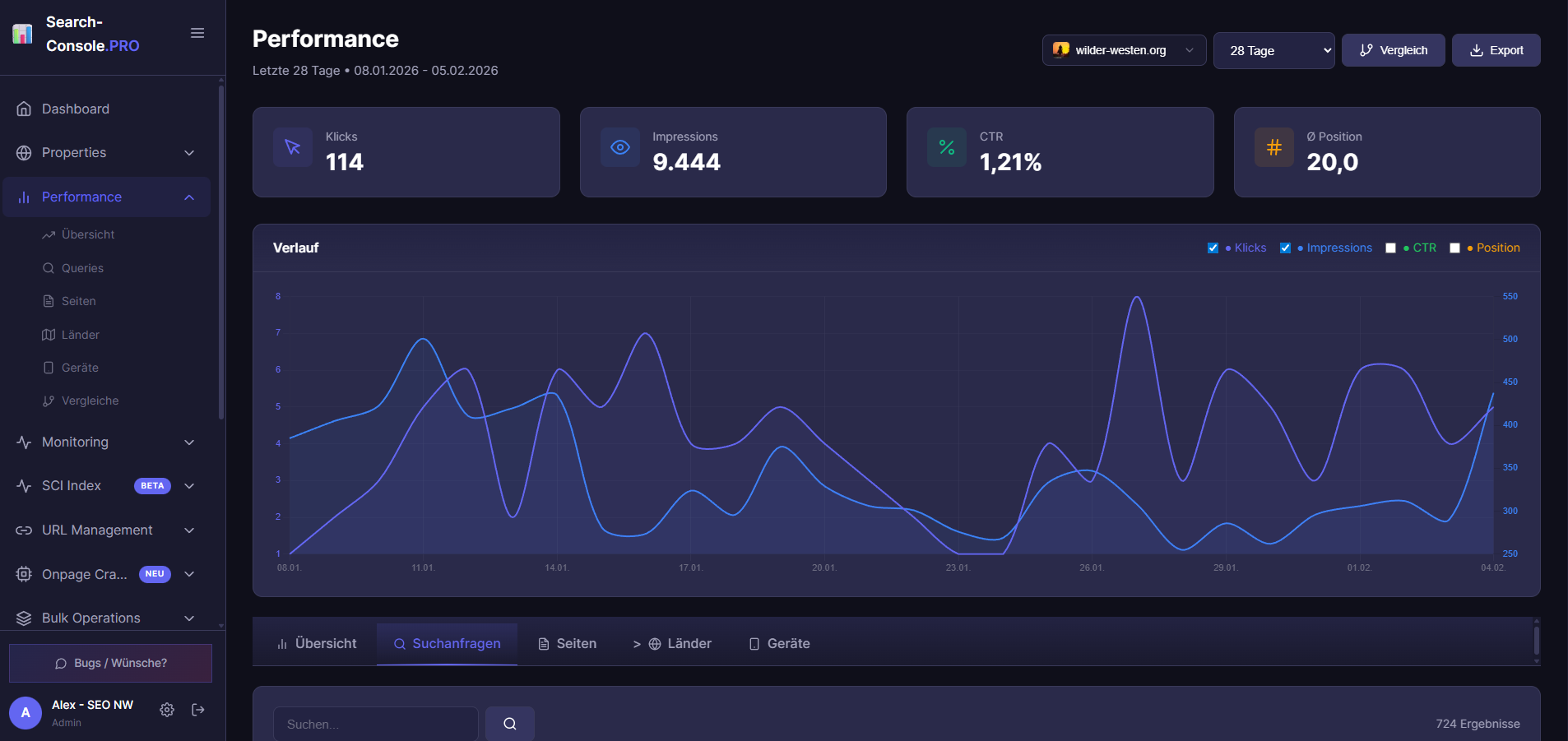Switch to the Seiten tab
The height and width of the screenshot is (741, 1568).
pyautogui.click(x=567, y=644)
